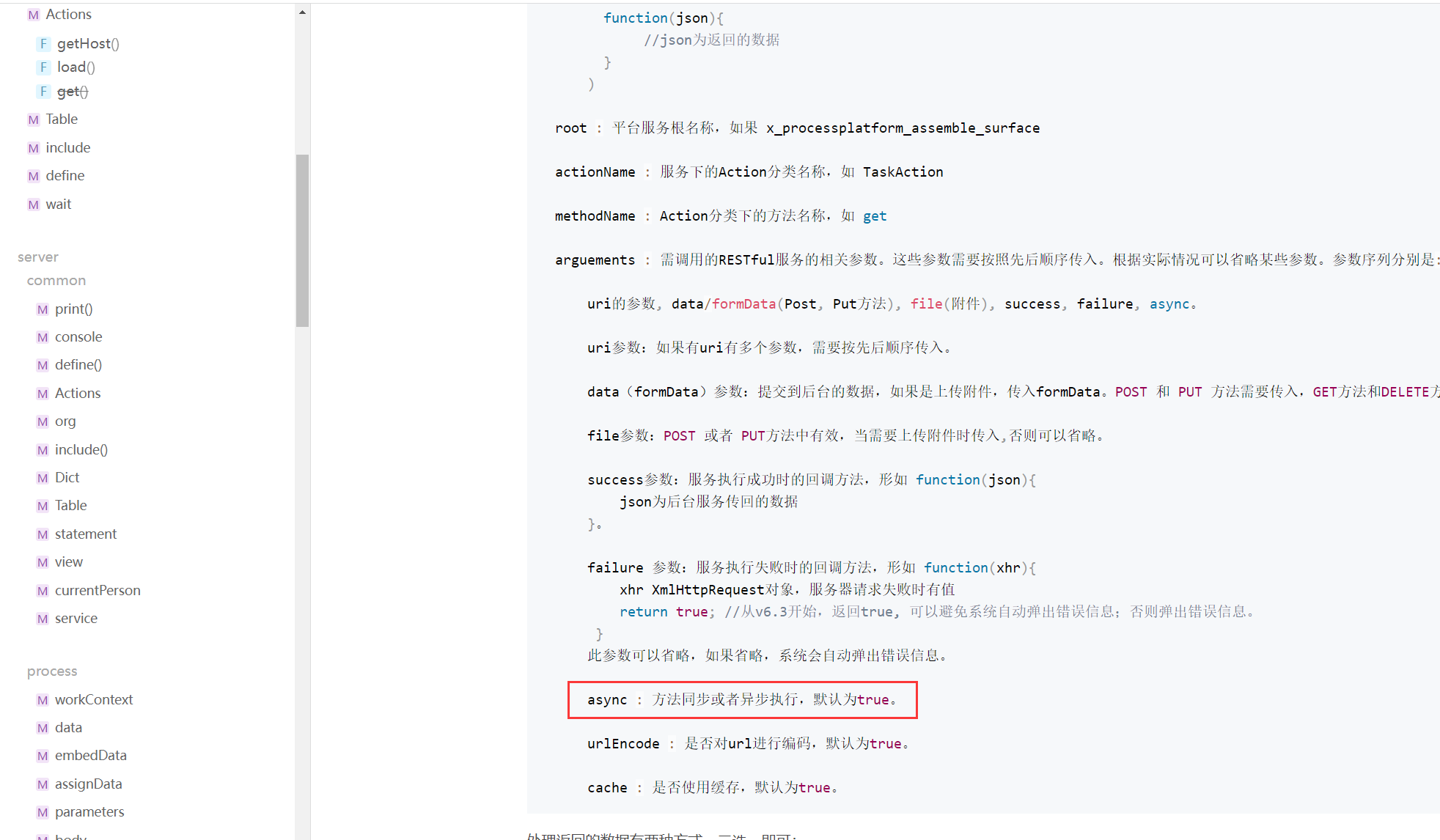
Task: Select the statement module in sidebar
Action: pos(86,534)
